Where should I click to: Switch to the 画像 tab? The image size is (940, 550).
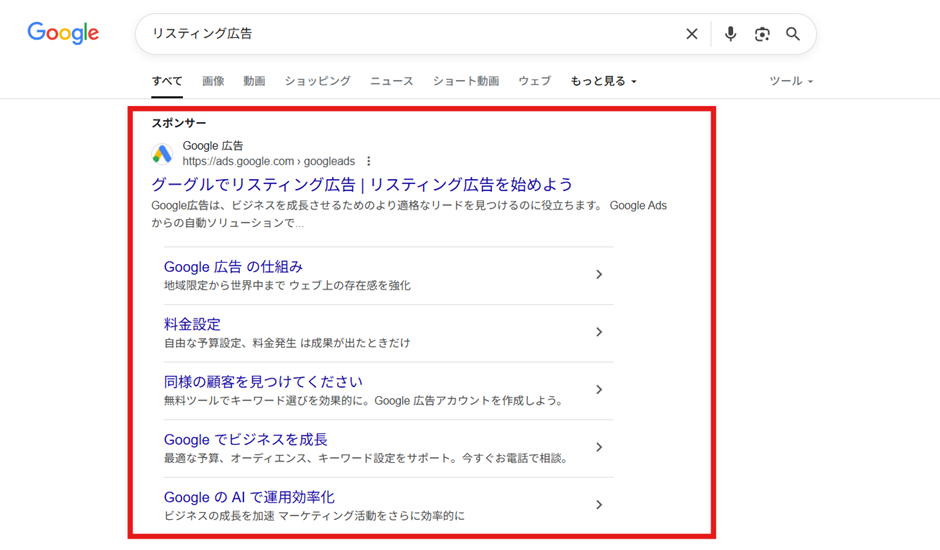(213, 81)
